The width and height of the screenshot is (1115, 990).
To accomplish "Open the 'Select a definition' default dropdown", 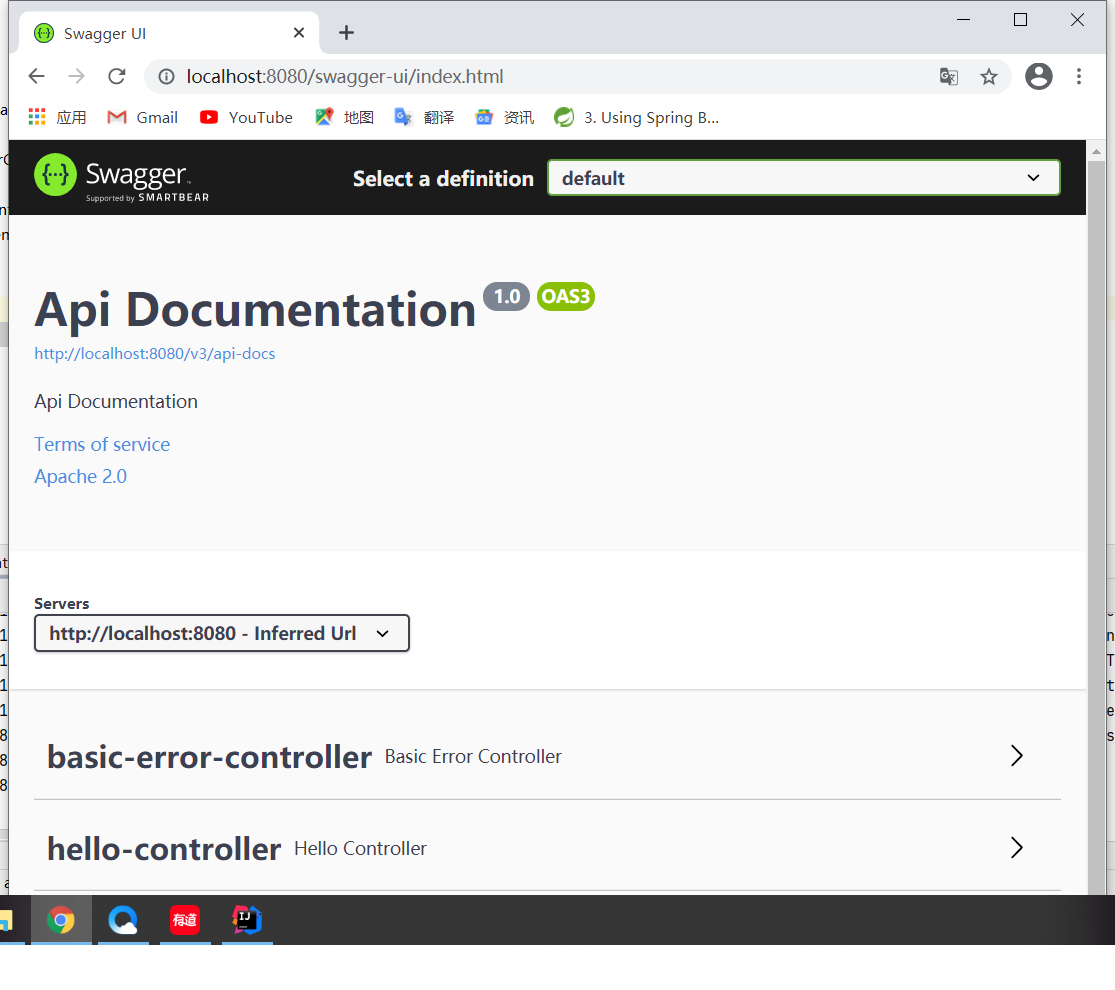I will [804, 178].
